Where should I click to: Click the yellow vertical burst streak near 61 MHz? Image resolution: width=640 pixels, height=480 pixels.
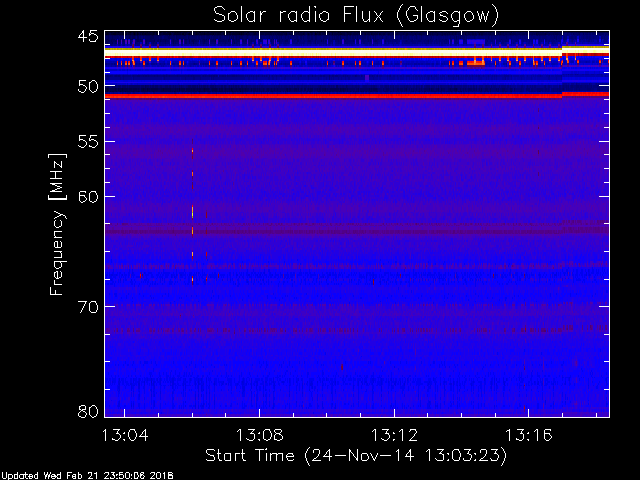point(192,212)
